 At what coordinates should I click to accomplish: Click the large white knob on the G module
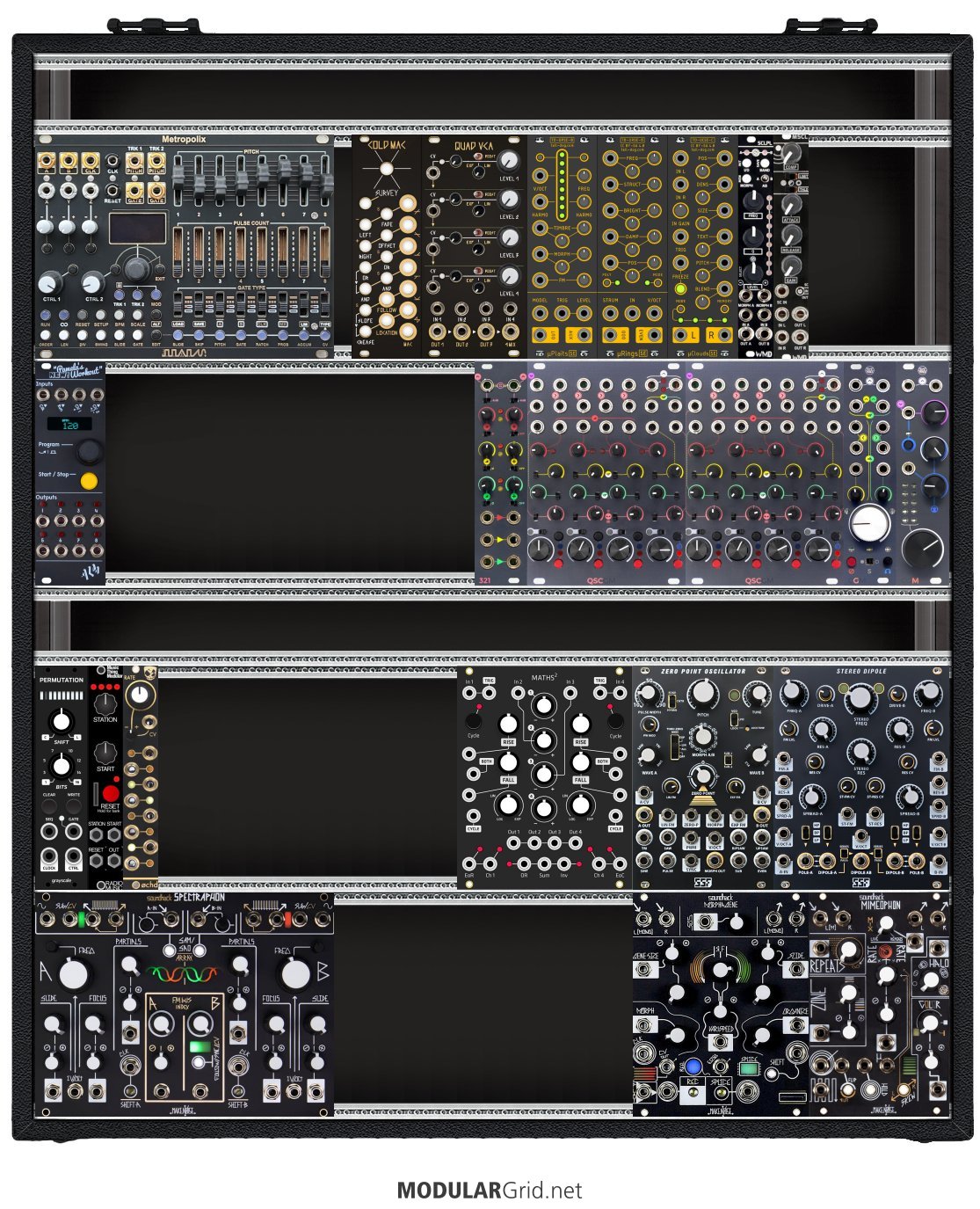pos(869,523)
